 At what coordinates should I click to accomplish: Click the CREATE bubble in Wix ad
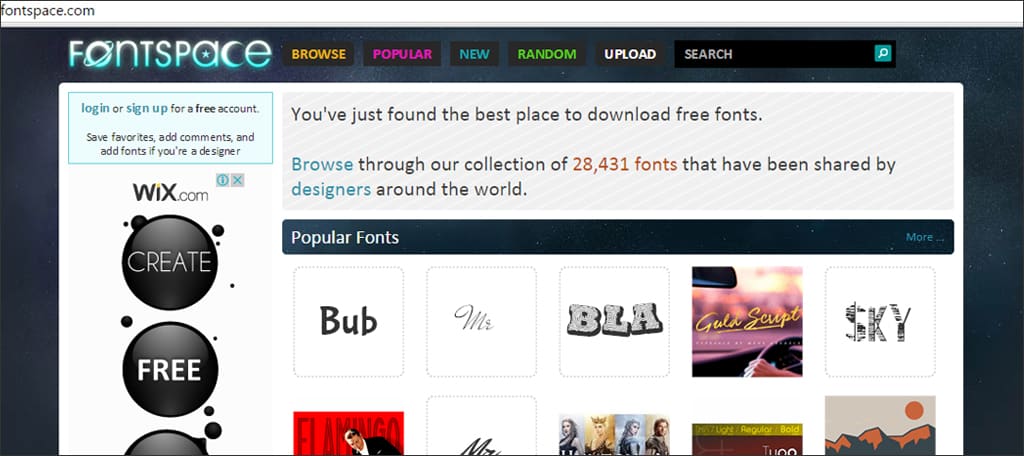pyautogui.click(x=170, y=262)
